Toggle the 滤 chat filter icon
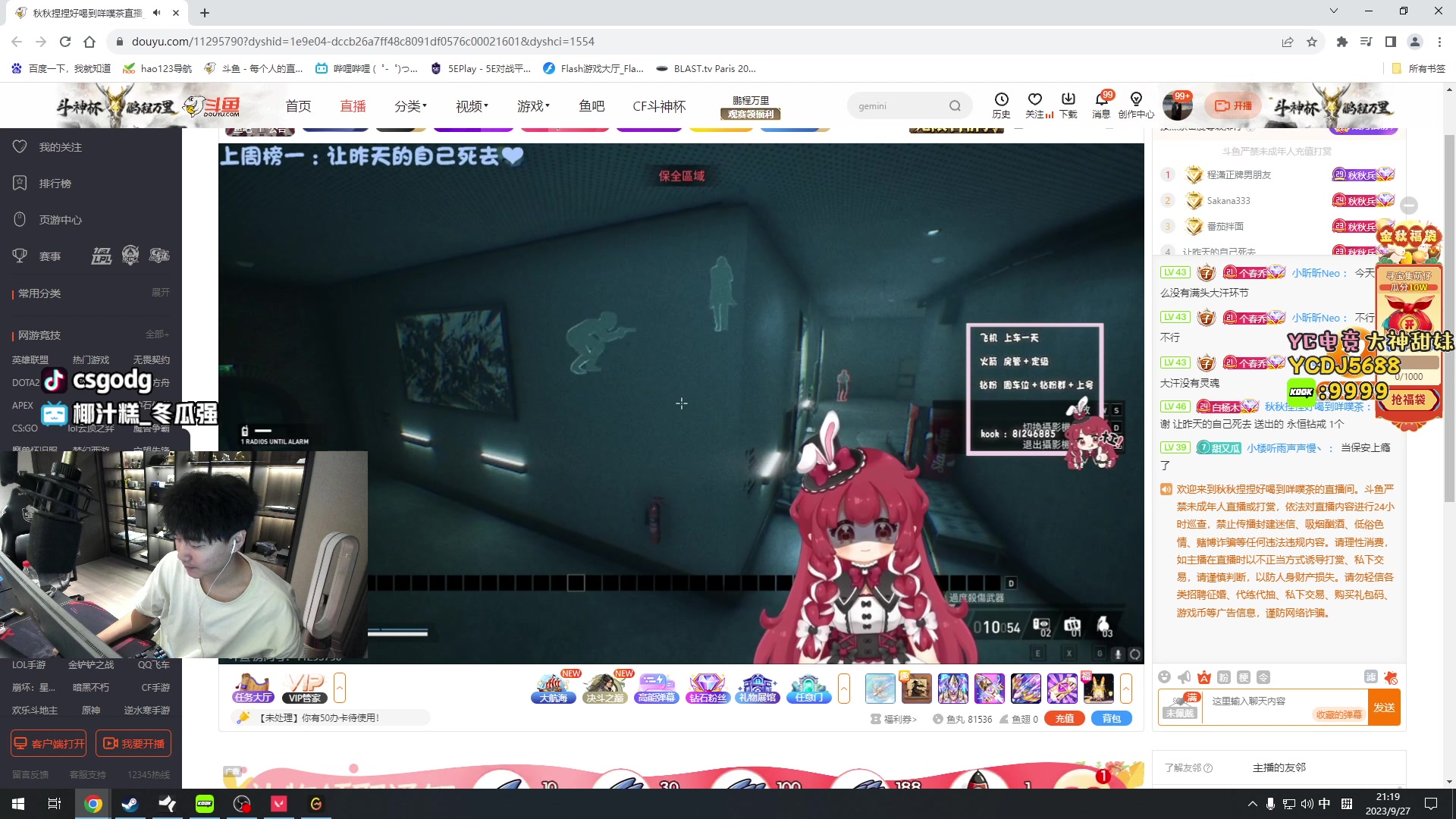Viewport: 1456px width, 819px height. (x=1371, y=677)
